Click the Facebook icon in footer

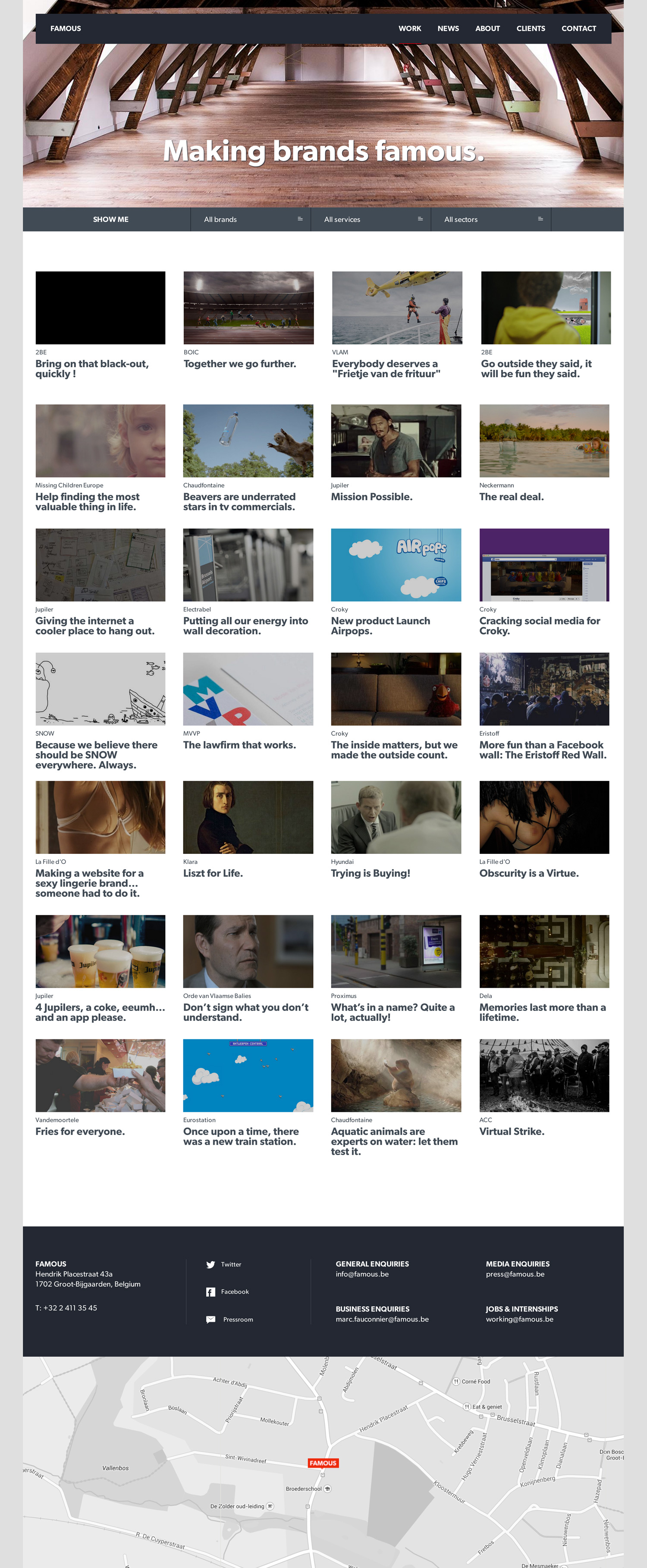(x=210, y=1292)
